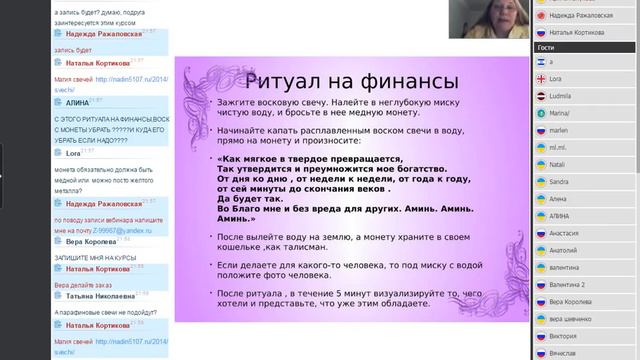Click Ukrainian flag icon beside guest Sandra

[541, 182]
